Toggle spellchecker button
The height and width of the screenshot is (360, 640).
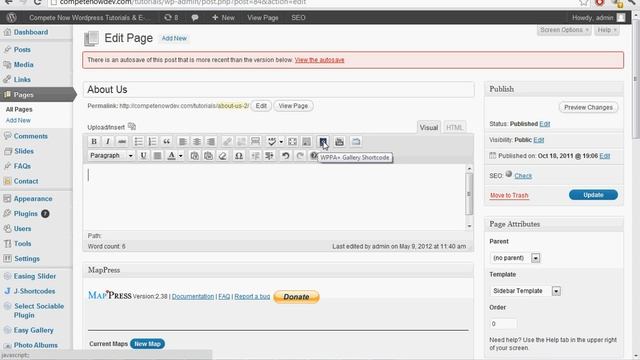tap(272, 142)
